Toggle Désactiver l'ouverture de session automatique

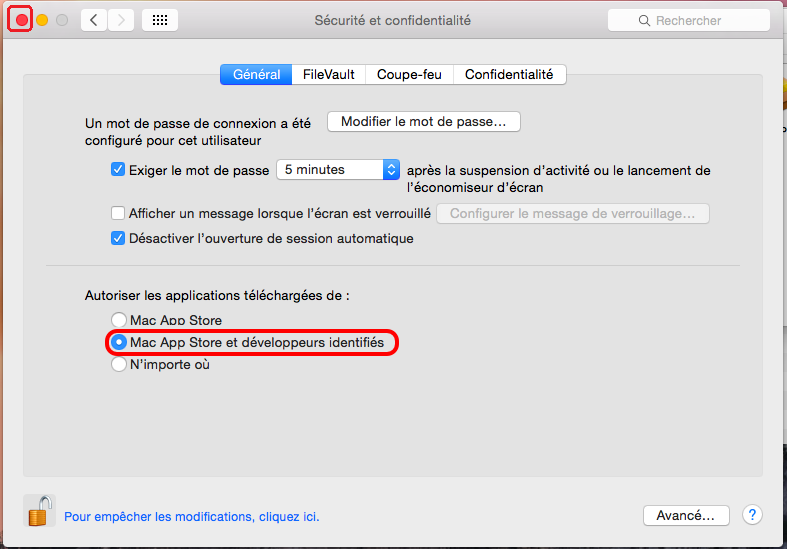pos(118,238)
